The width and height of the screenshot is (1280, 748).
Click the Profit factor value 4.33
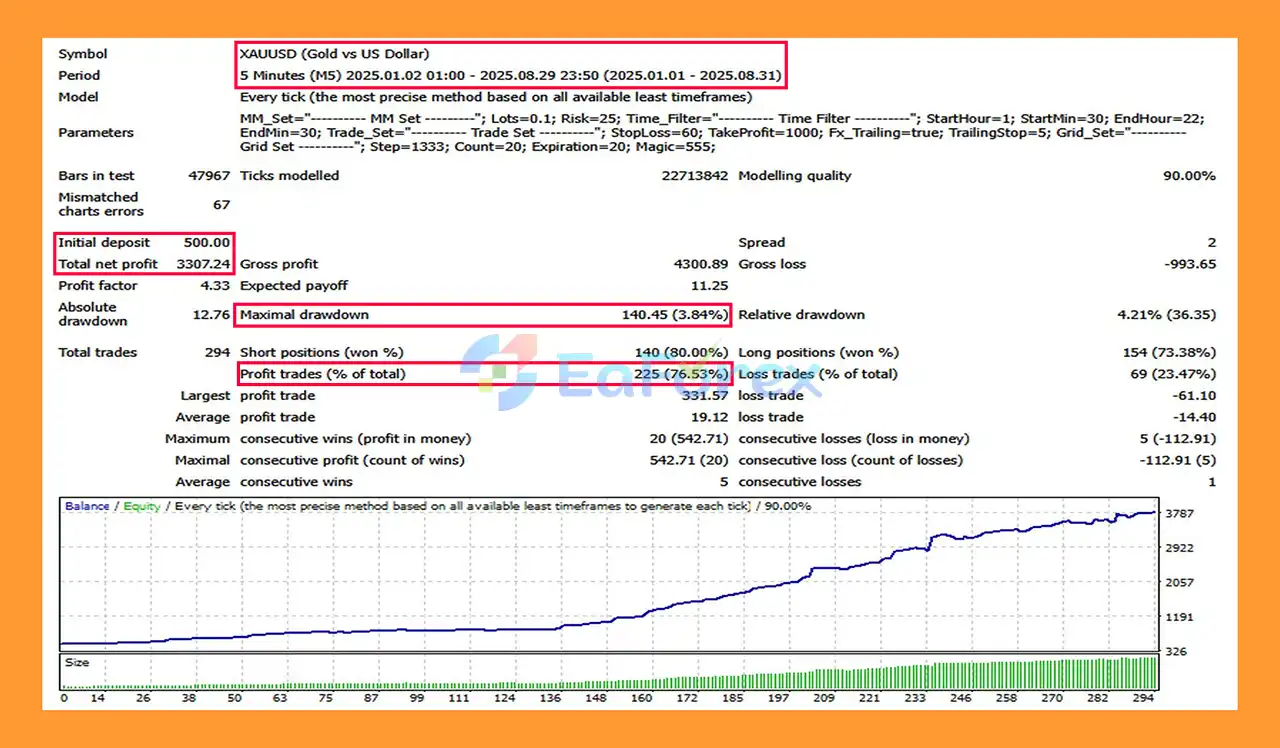tap(215, 286)
